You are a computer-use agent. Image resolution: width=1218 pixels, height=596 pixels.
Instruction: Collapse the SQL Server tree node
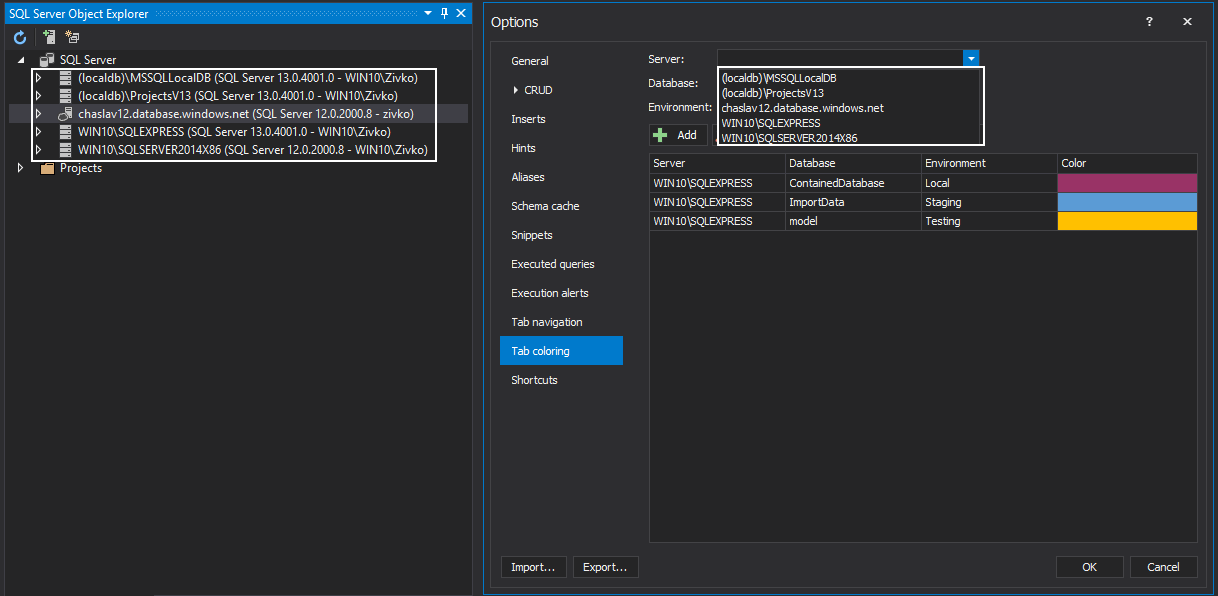pyautogui.click(x=22, y=58)
